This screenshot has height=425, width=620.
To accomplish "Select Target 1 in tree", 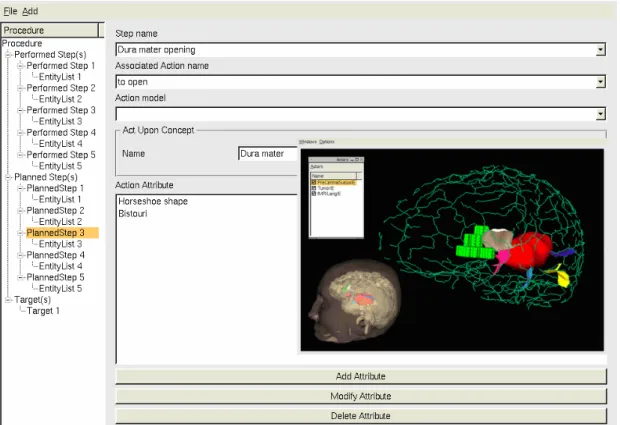I will (43, 311).
